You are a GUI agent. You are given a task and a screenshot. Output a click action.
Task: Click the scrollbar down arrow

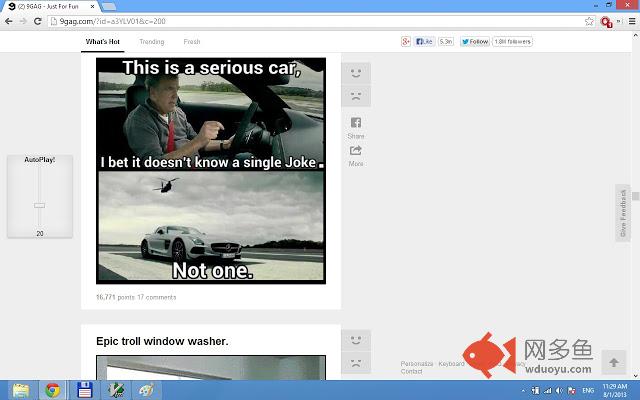636,376
